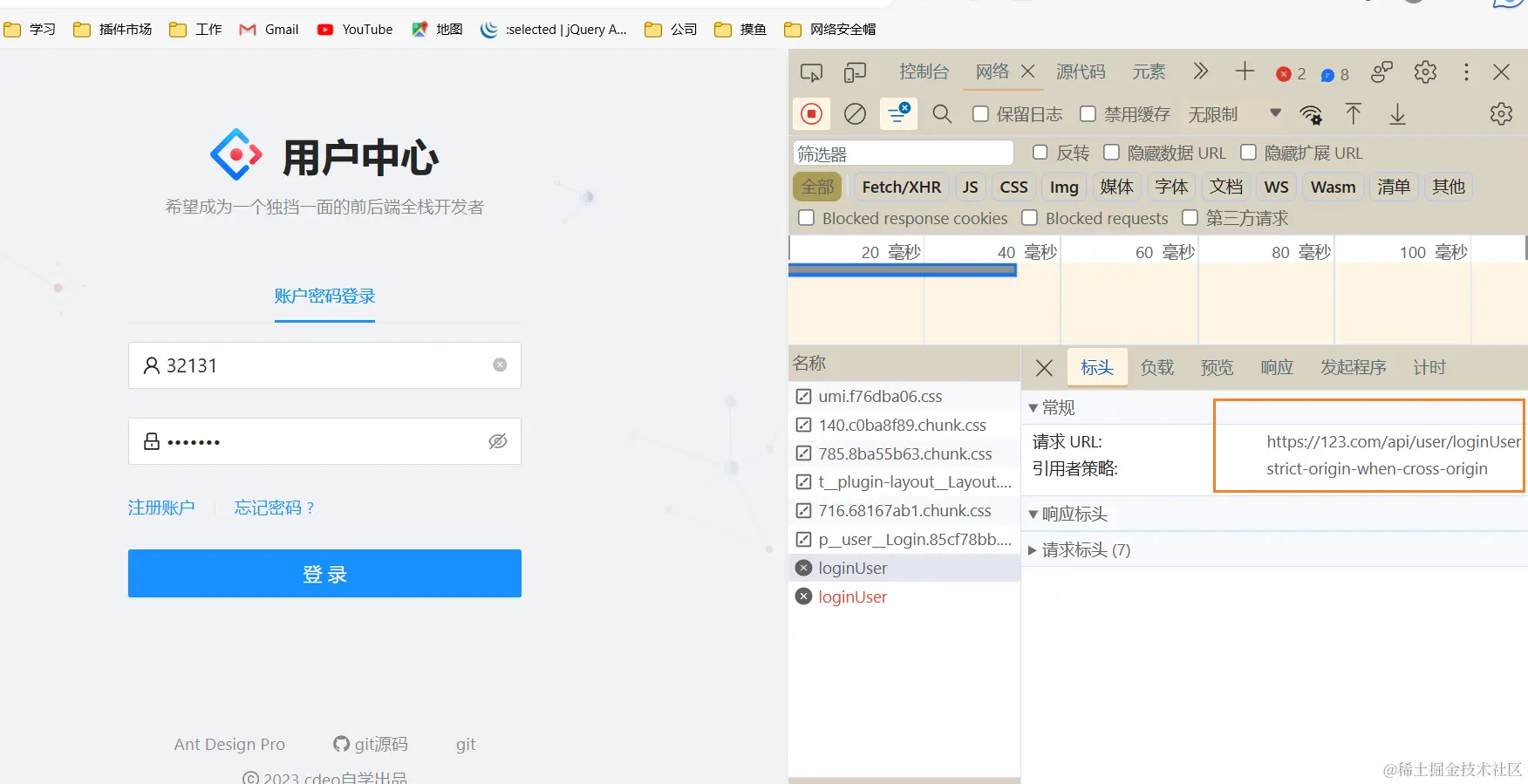Select the red loginUser request
This screenshot has width=1528, height=784.
coord(904,597)
